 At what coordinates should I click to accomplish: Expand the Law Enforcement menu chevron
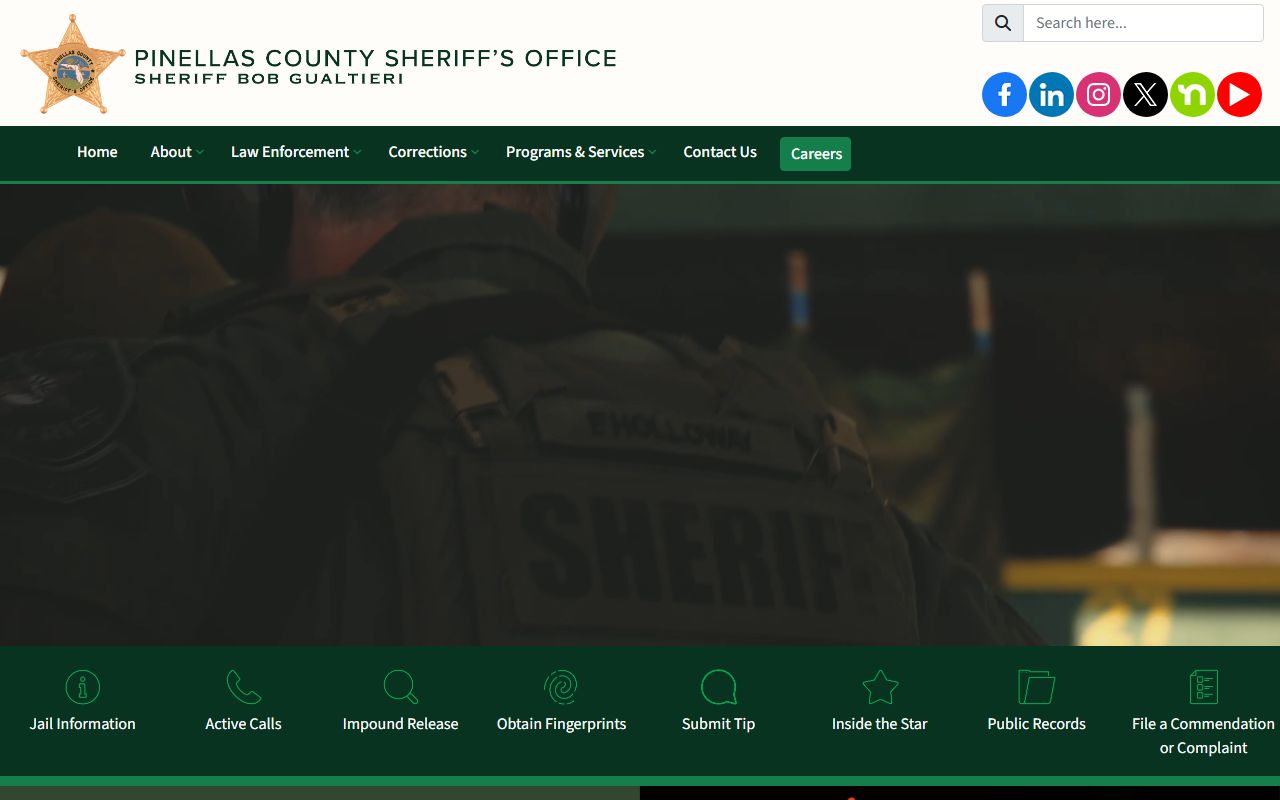357,152
